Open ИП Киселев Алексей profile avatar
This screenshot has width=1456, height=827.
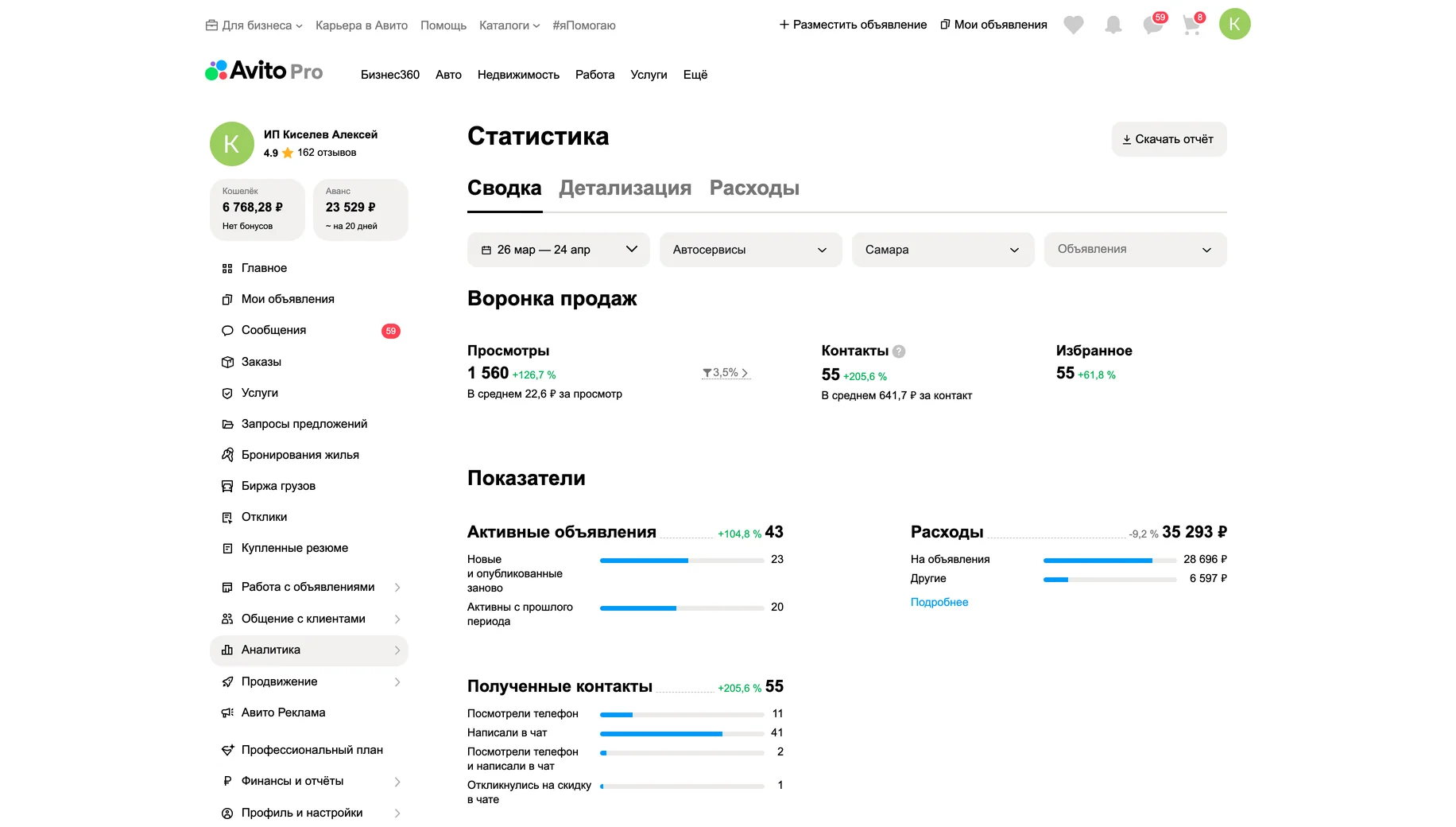(x=231, y=144)
